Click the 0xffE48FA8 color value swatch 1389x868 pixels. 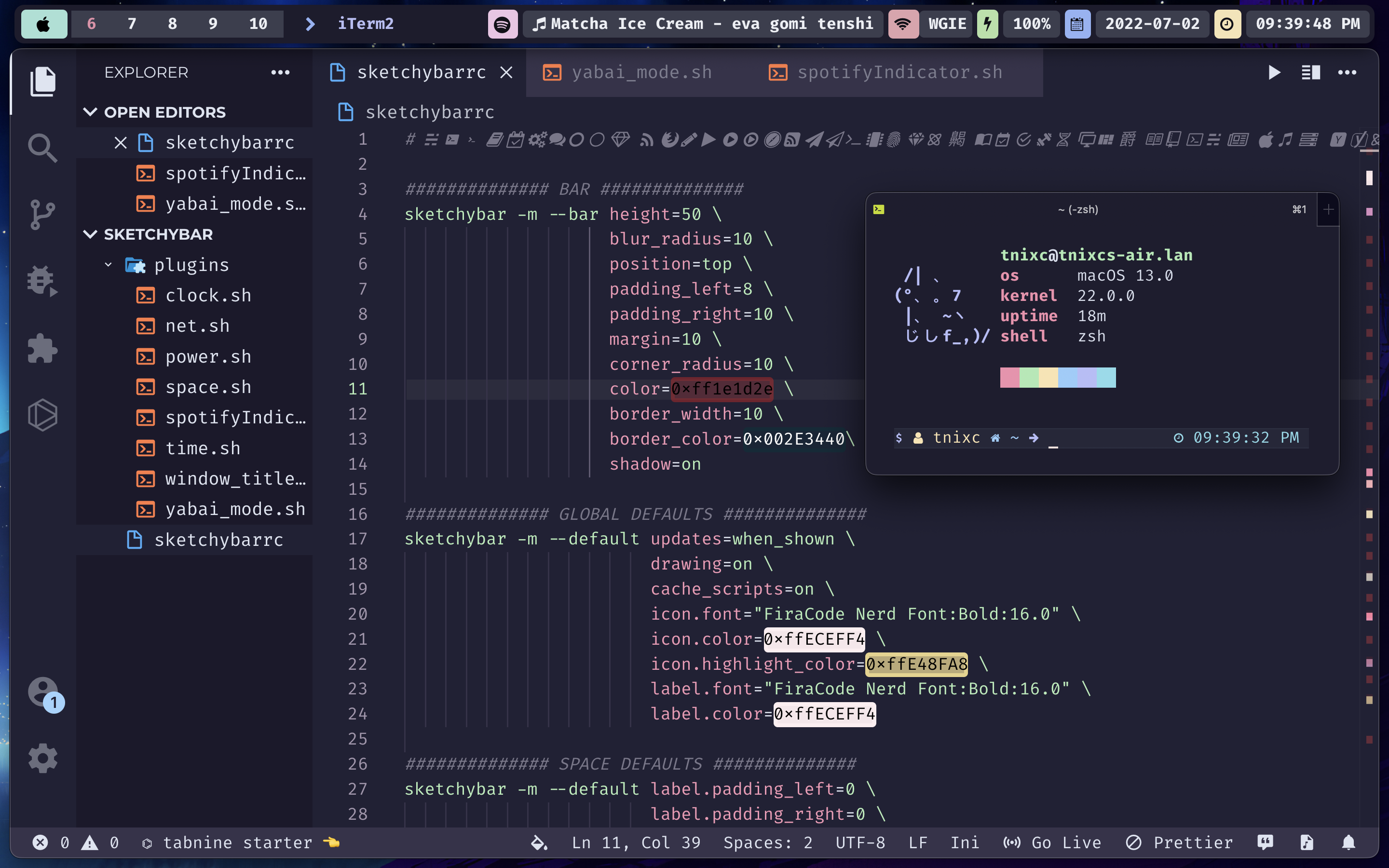click(x=917, y=664)
